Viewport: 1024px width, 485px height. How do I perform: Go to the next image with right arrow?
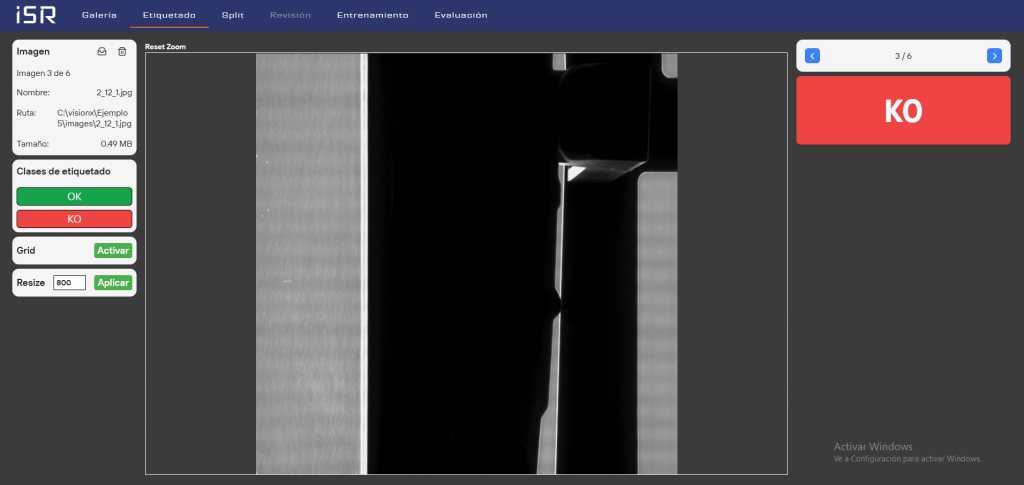tap(993, 56)
